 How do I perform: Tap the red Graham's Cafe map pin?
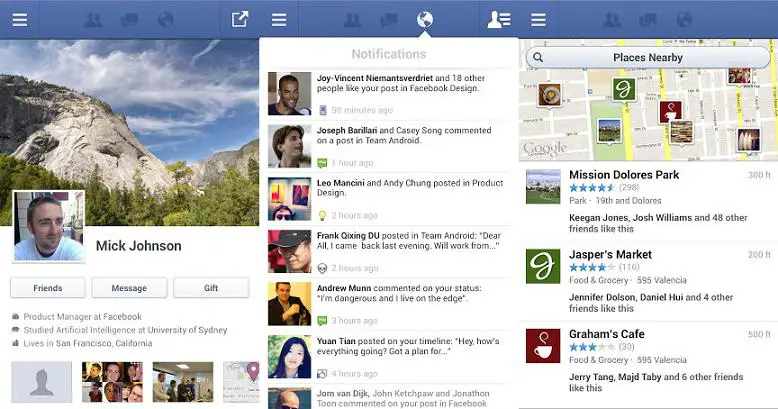(670, 113)
